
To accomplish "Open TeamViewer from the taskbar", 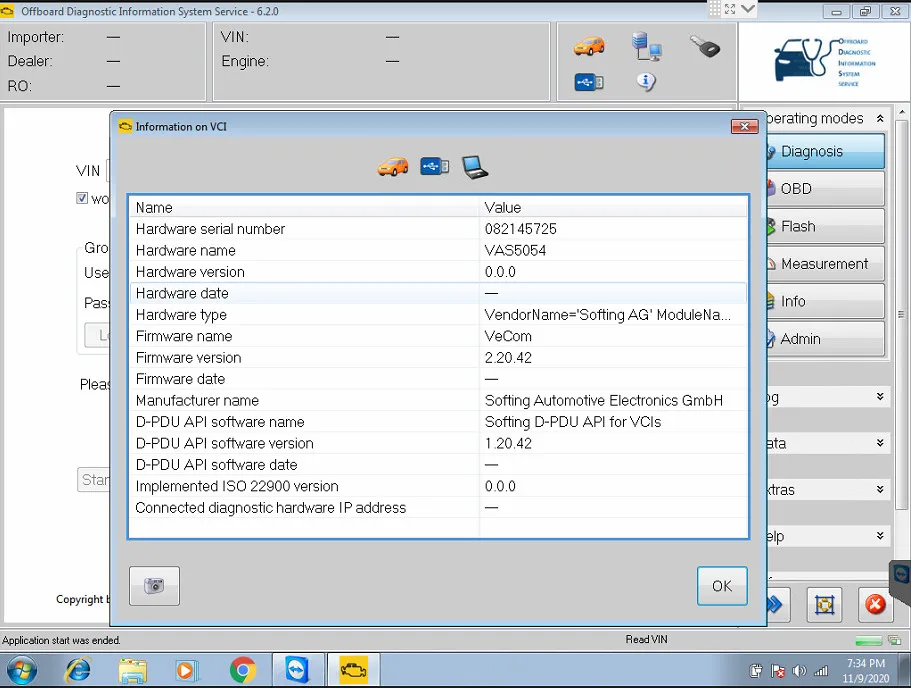I will pos(297,670).
